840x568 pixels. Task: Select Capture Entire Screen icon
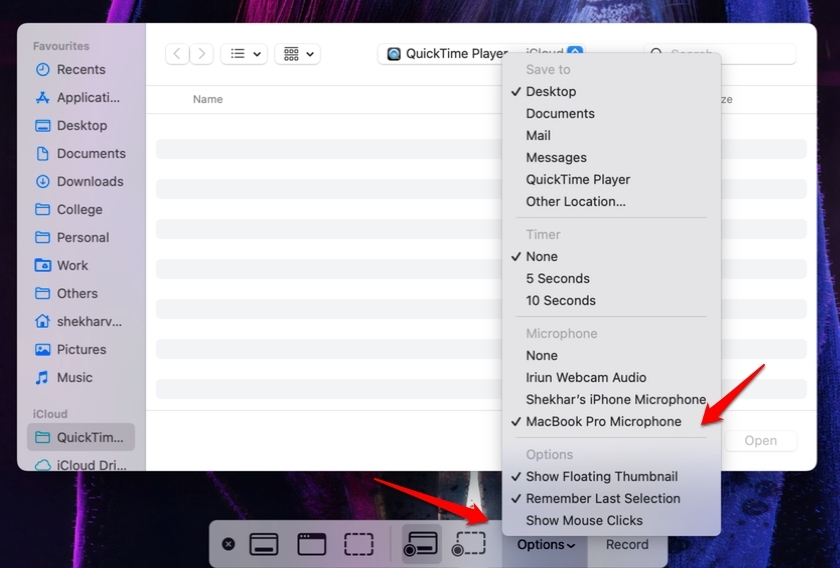tap(264, 544)
